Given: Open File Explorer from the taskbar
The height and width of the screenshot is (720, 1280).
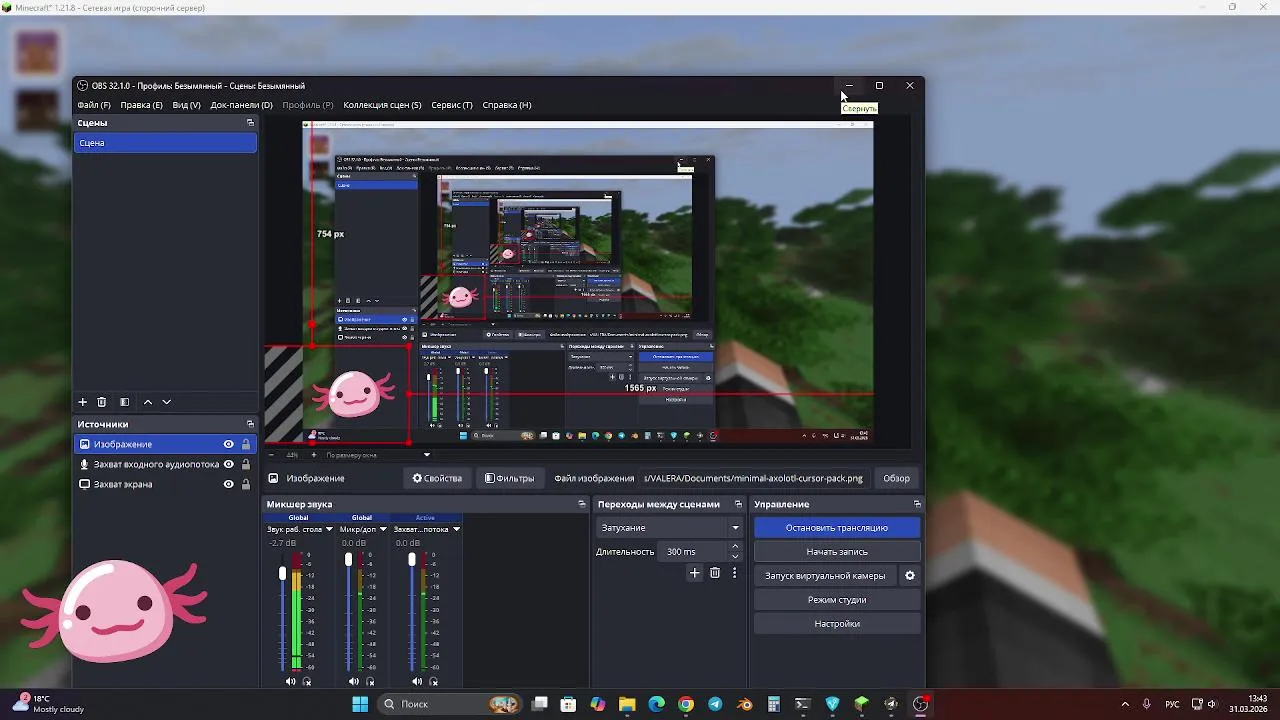Looking at the screenshot, I should 627,704.
